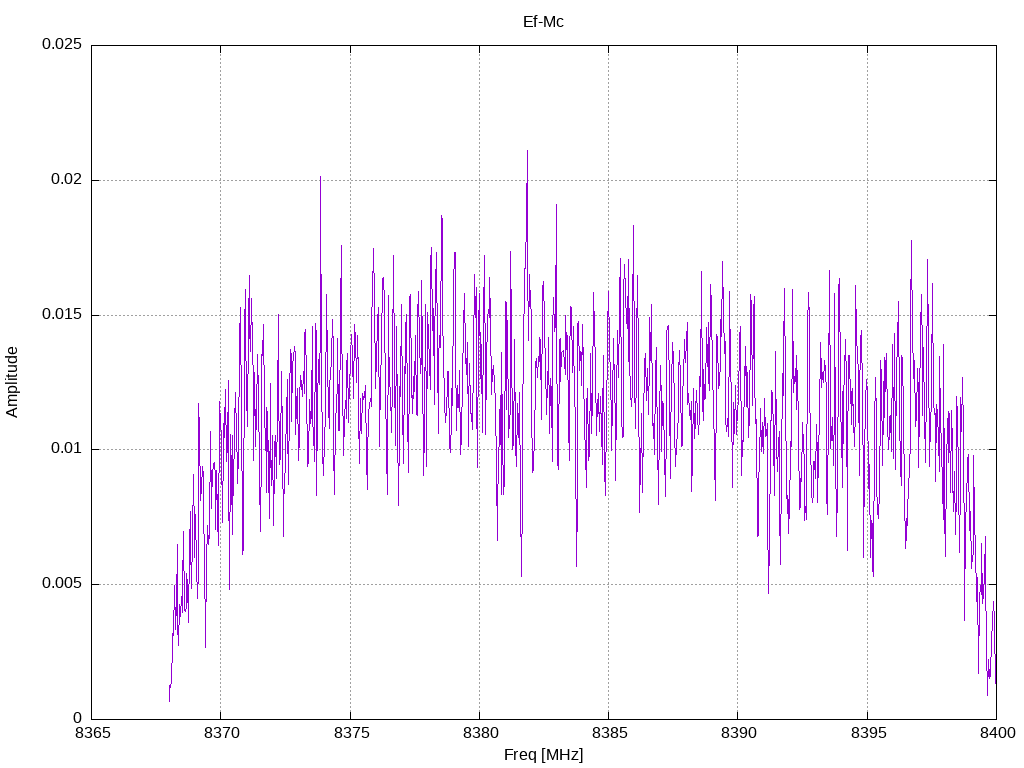
Task: Click the plot title 'Ef-Mc'
Action: click(x=543, y=22)
